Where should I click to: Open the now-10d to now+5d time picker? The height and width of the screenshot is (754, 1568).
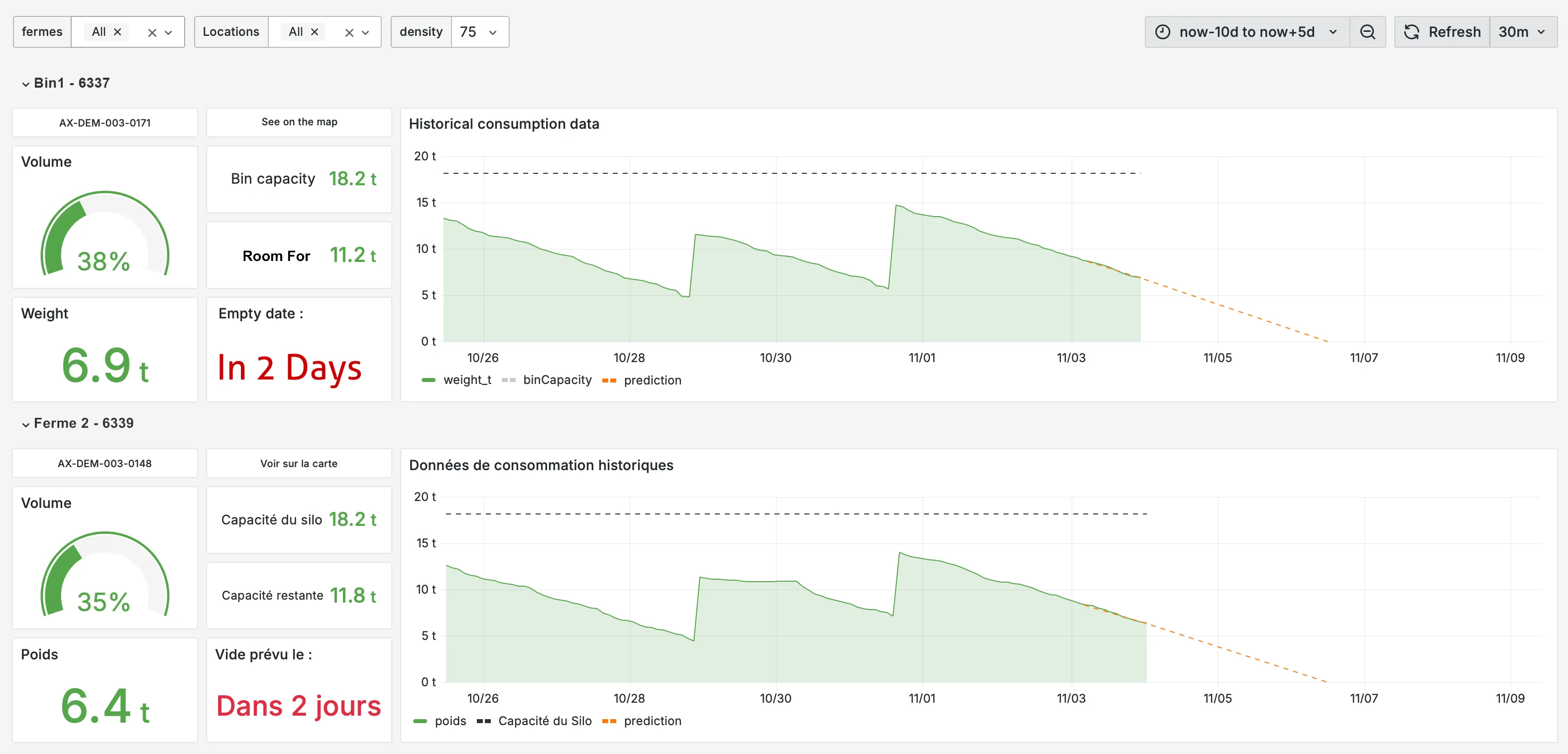click(1246, 32)
